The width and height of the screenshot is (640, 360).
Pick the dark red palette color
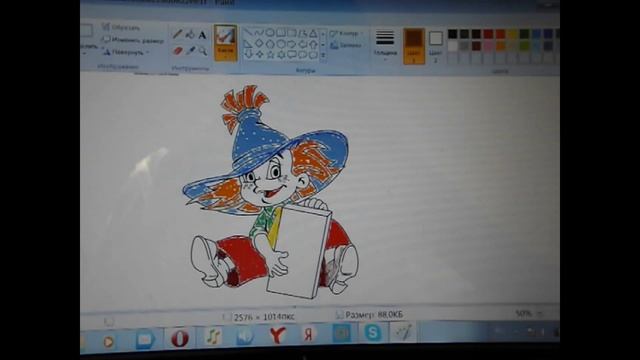click(x=476, y=34)
